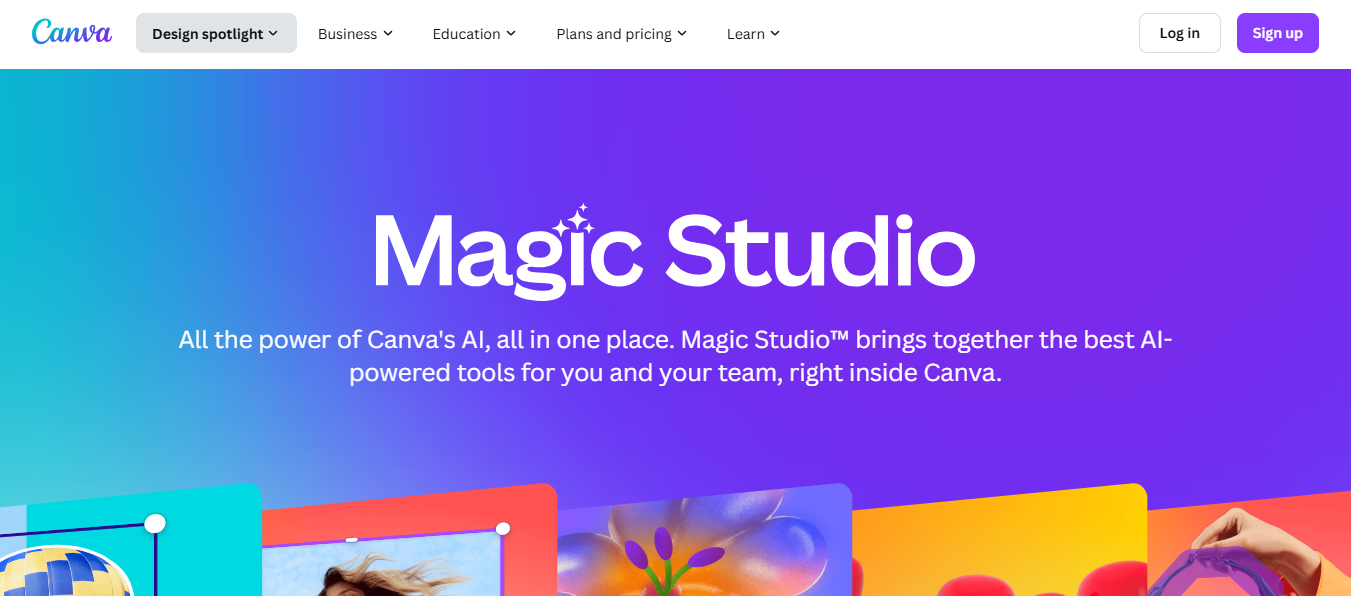Click the round handle on the balloon card

click(155, 523)
